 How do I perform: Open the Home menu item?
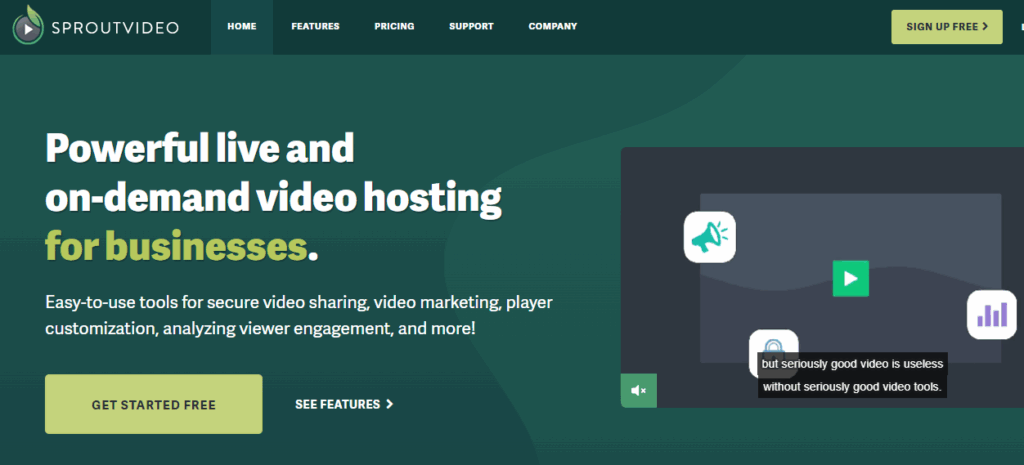pyautogui.click(x=242, y=27)
